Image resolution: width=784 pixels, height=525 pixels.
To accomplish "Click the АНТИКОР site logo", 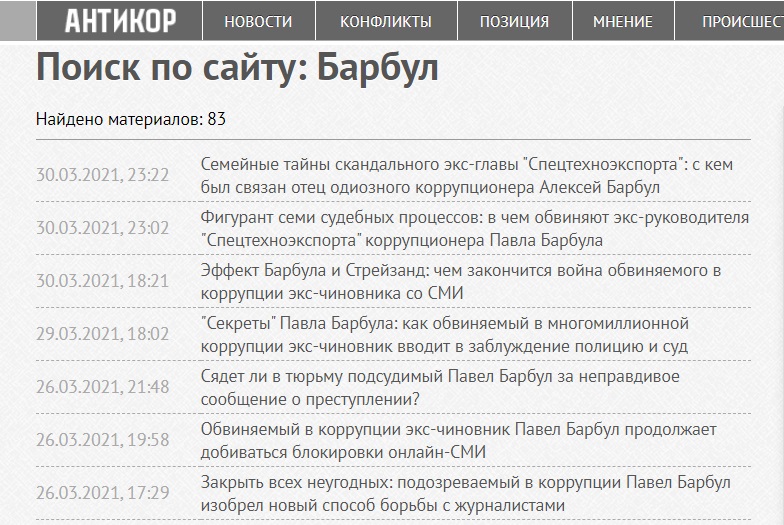I will 120,20.
